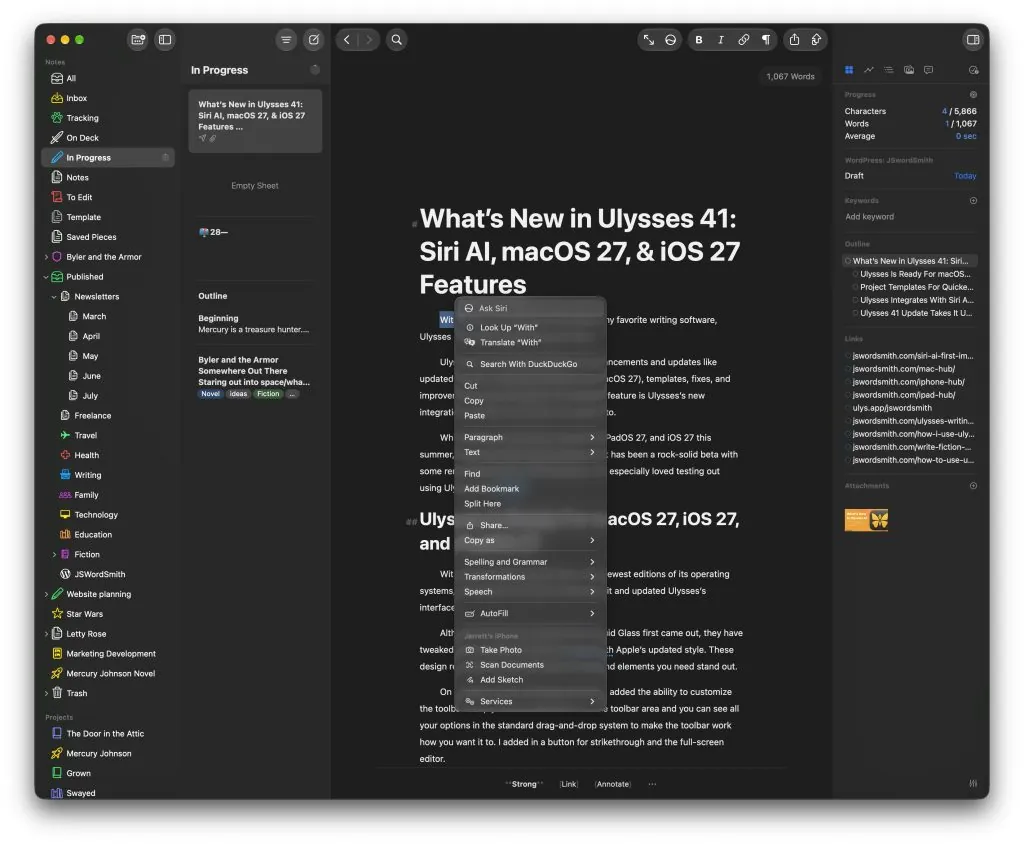This screenshot has height=845, width=1024.
Task: Open quick export / publish icon
Action: (x=816, y=40)
